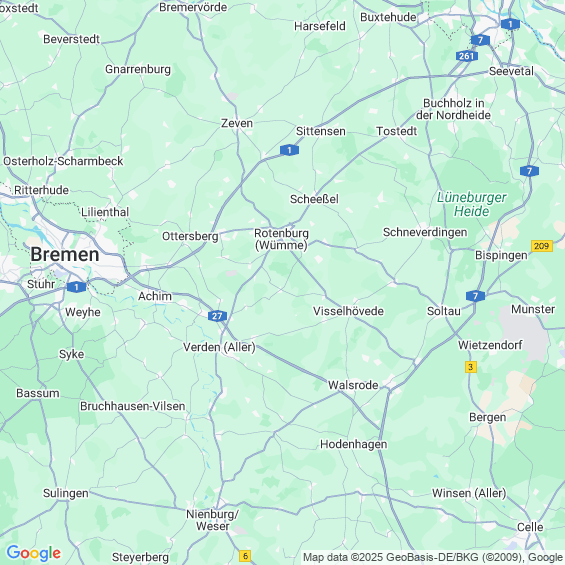Click the Schneverdingen town label
The image size is (565, 565).
(x=425, y=232)
